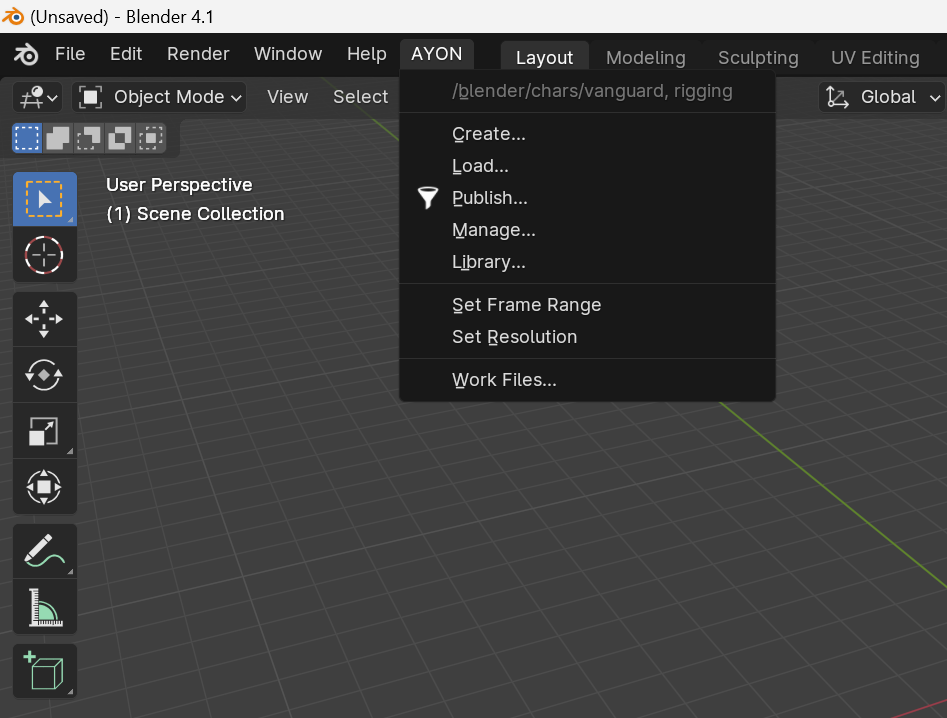Activate the Transform tool
Screen dimensions: 947x718
[45, 487]
